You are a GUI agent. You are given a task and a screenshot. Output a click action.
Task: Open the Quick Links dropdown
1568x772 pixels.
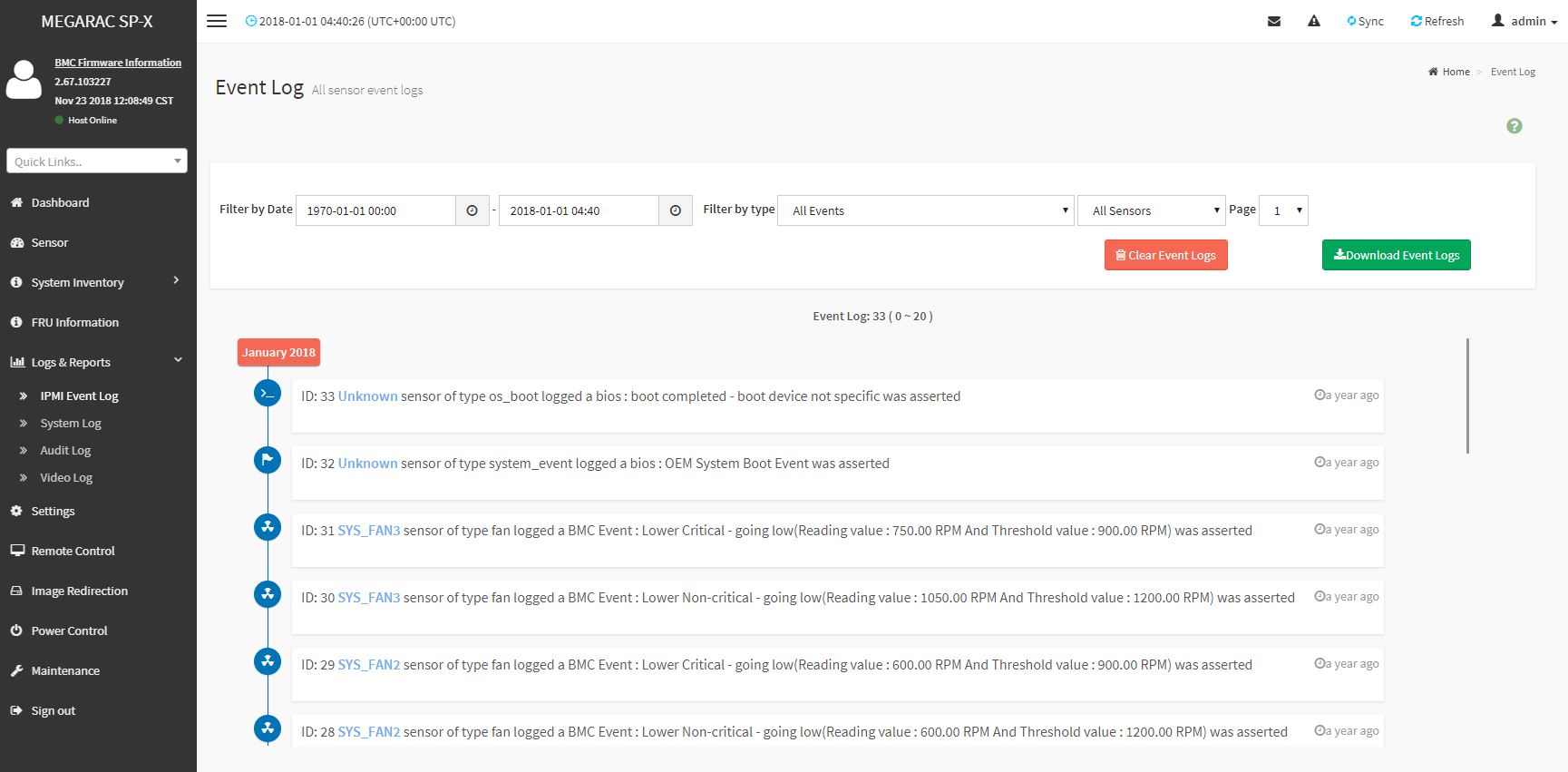coord(97,161)
